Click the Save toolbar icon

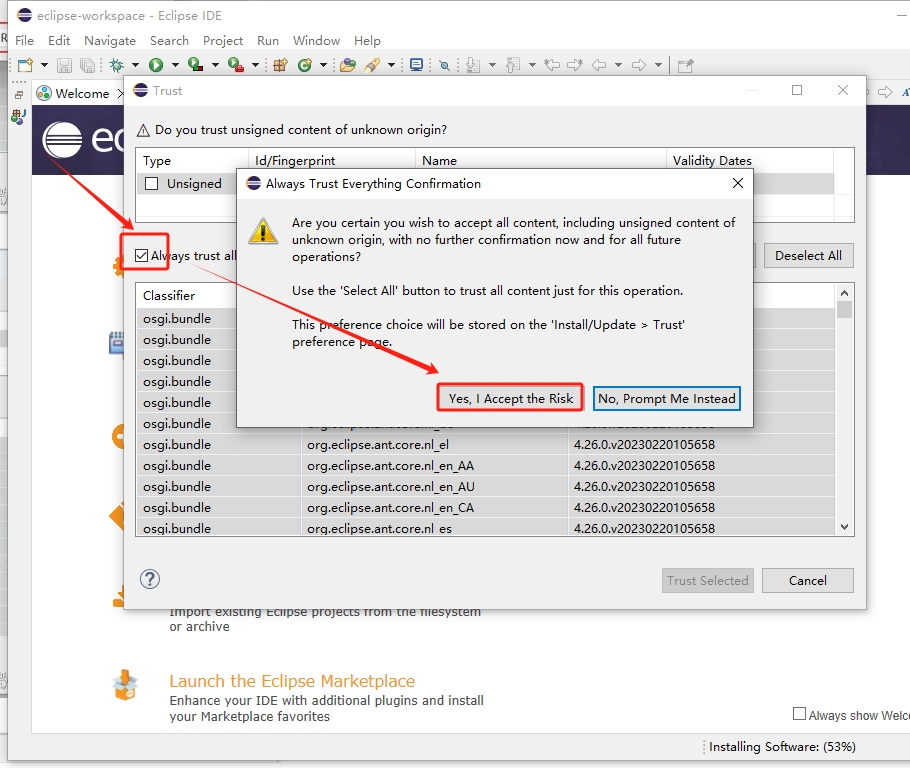[x=64, y=65]
